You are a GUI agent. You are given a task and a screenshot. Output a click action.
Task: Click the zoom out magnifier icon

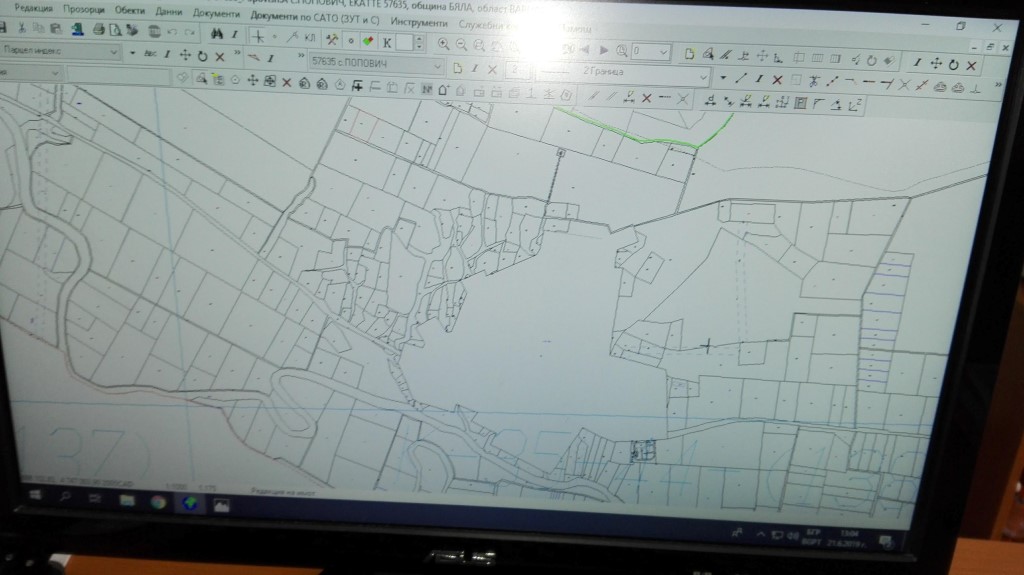pos(462,45)
